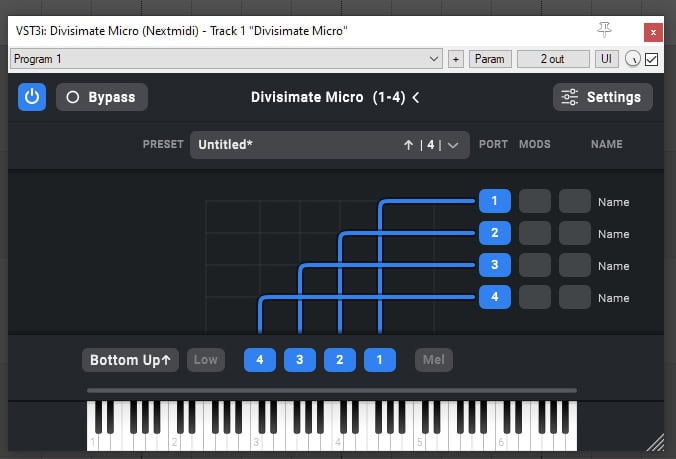Open the preset dropdown chevron
676x459 pixels.
[x=453, y=145]
